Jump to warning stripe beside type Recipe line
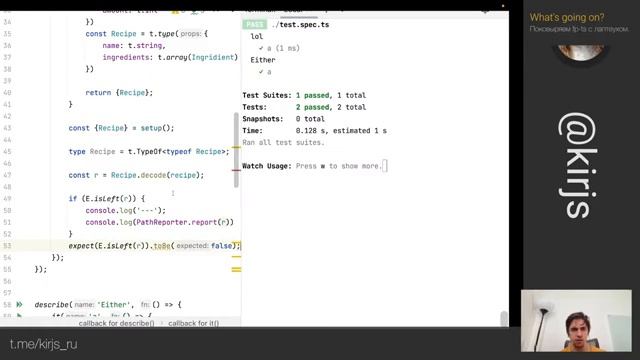 236,147
